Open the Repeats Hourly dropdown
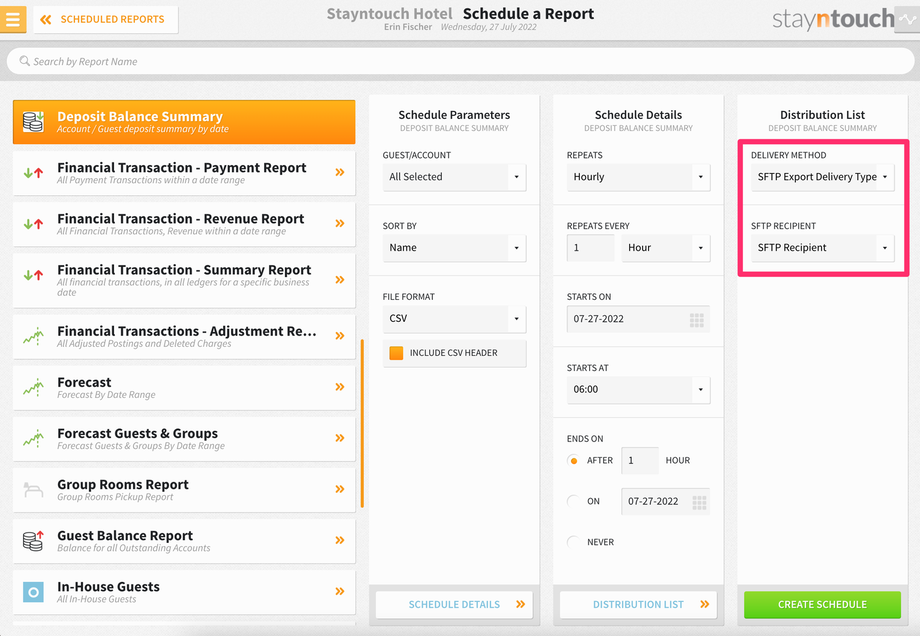920x636 pixels. tap(638, 177)
